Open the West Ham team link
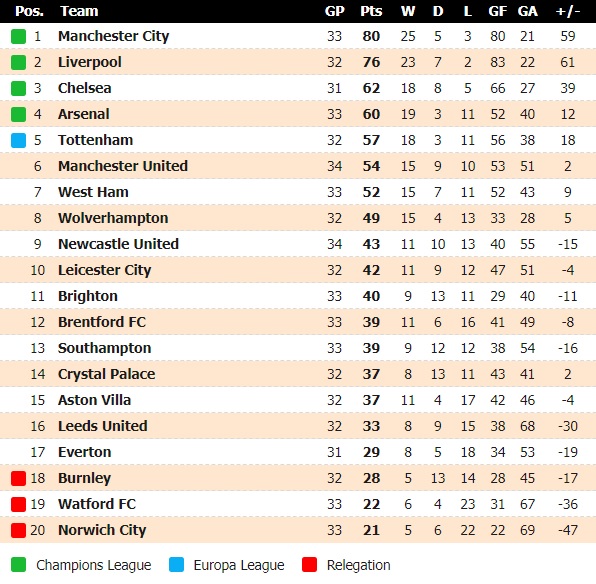The height and width of the screenshot is (584, 596). click(x=93, y=192)
